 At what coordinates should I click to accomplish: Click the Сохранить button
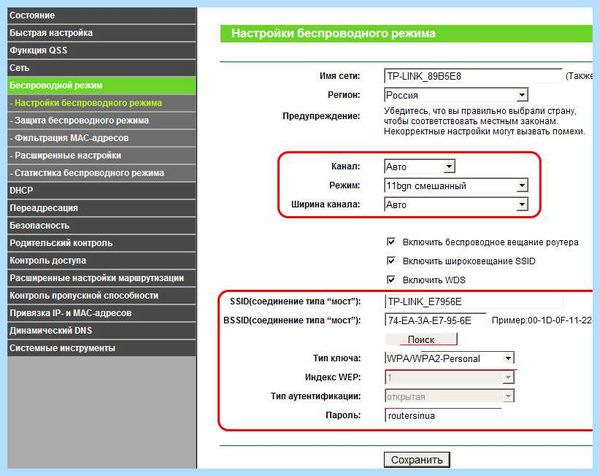tap(417, 460)
